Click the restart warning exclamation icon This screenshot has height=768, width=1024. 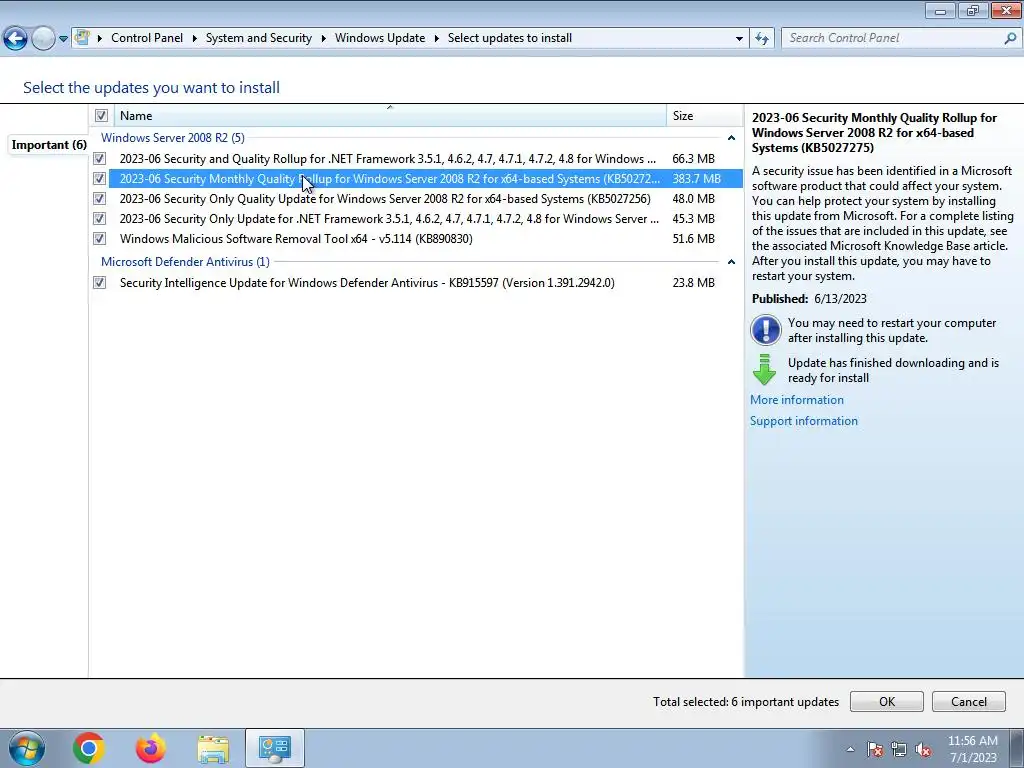coord(765,330)
